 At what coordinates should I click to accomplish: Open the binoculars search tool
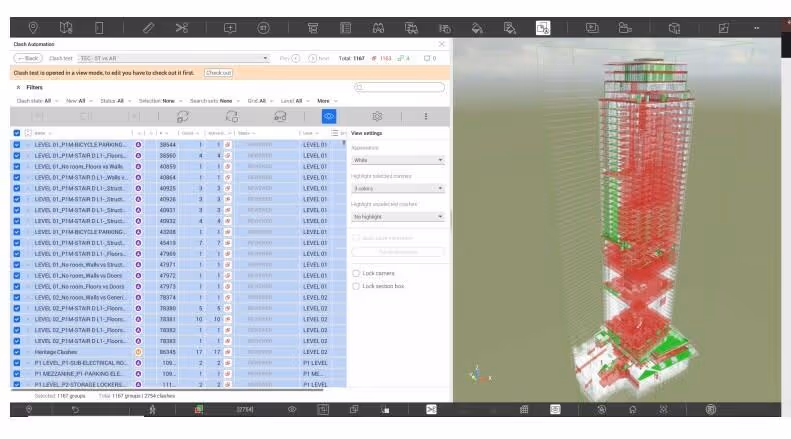pyautogui.click(x=378, y=28)
